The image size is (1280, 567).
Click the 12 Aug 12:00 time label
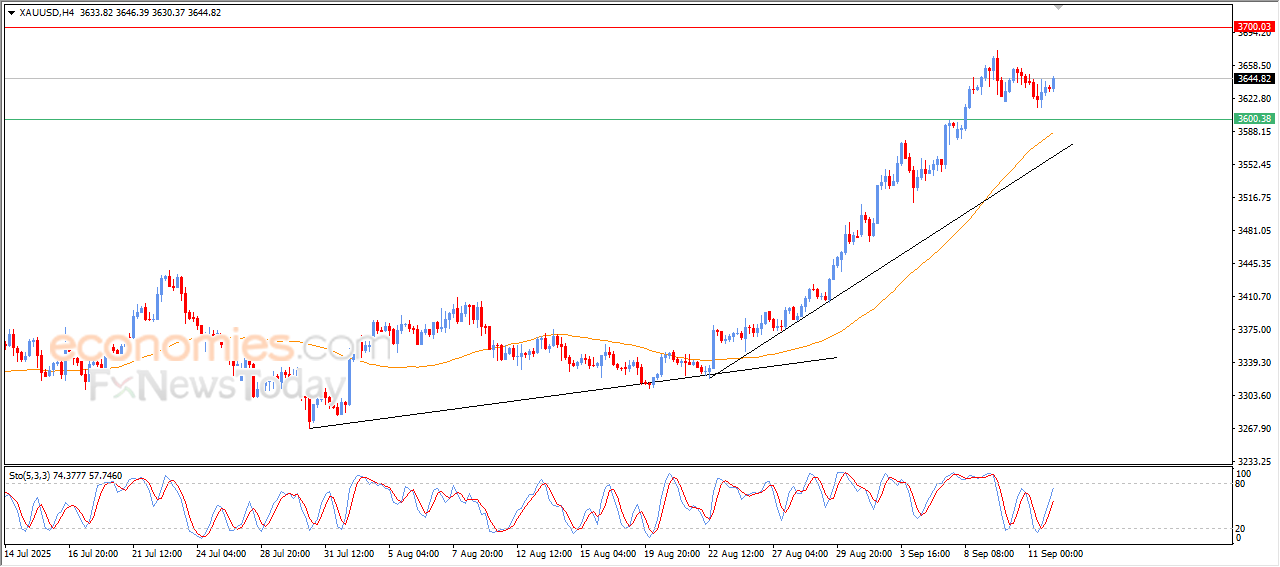point(543,553)
